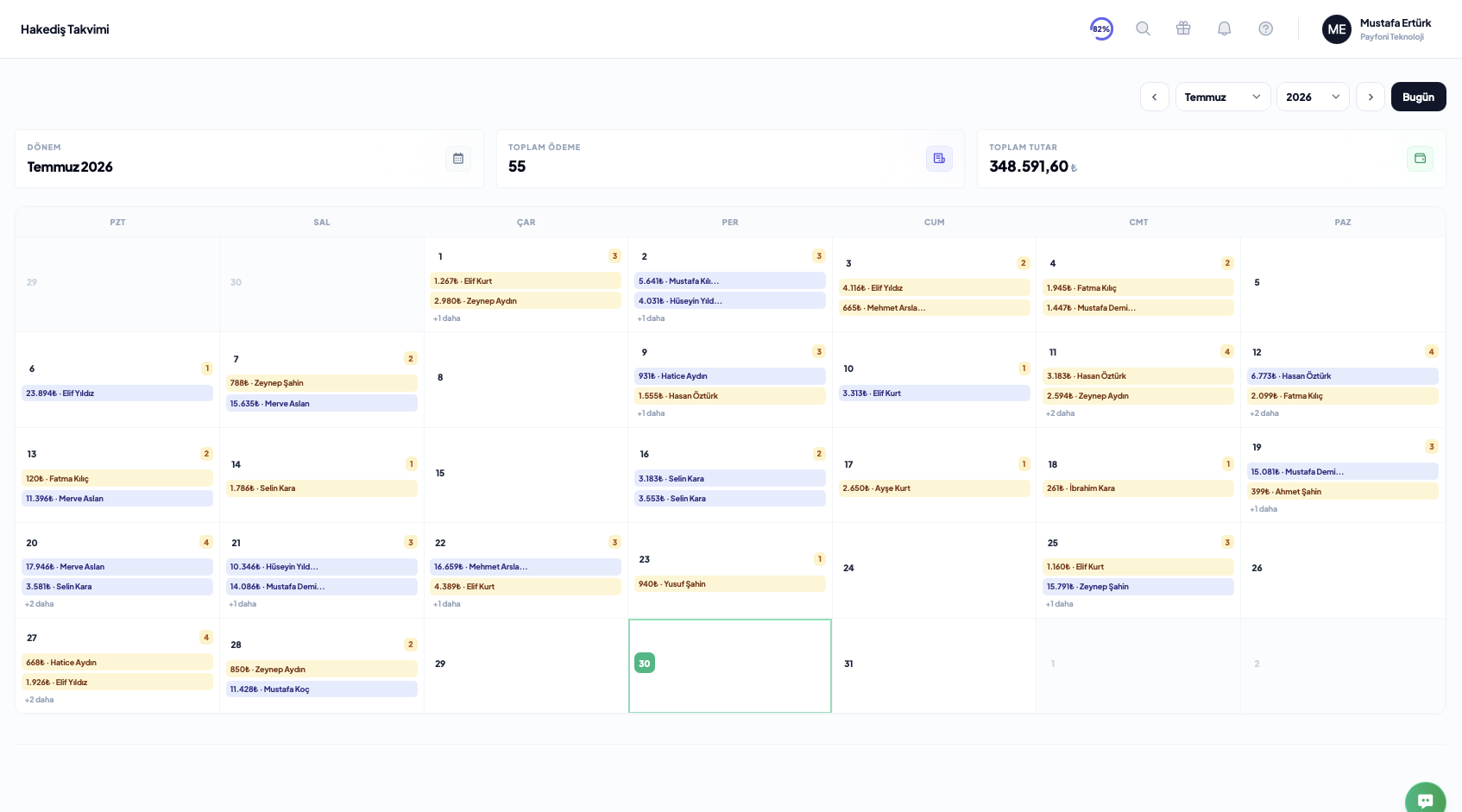Image resolution: width=1462 pixels, height=812 pixels.
Task: Go to next month arrow
Action: pos(1371,97)
